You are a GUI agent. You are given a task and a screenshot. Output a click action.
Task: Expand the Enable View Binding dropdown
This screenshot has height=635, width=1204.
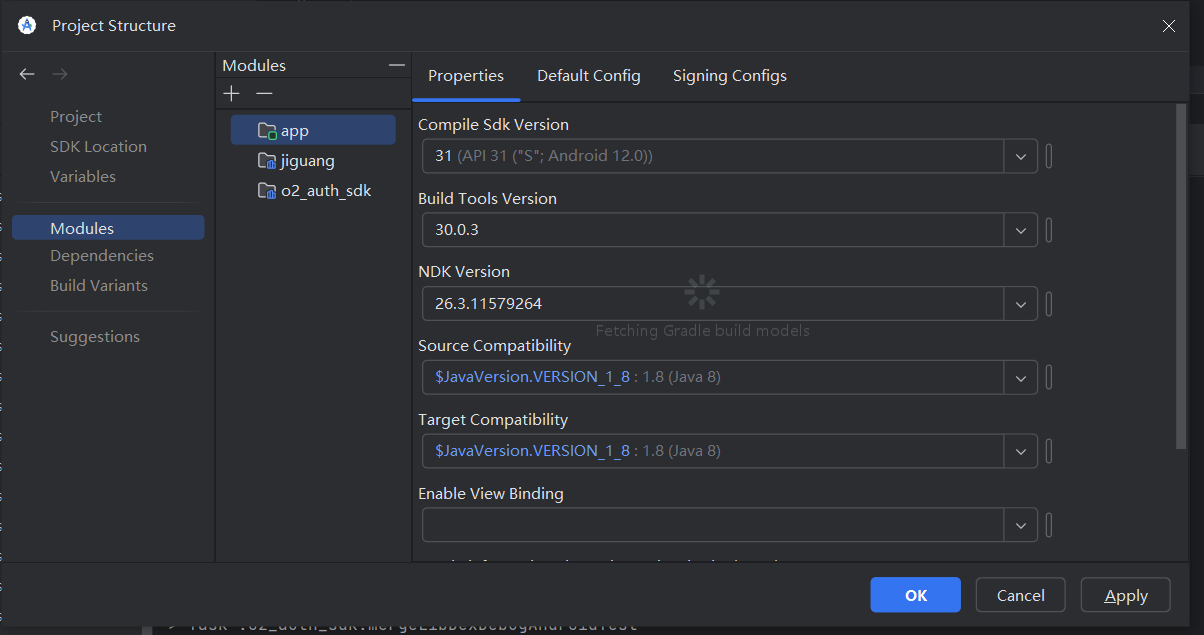click(1020, 525)
